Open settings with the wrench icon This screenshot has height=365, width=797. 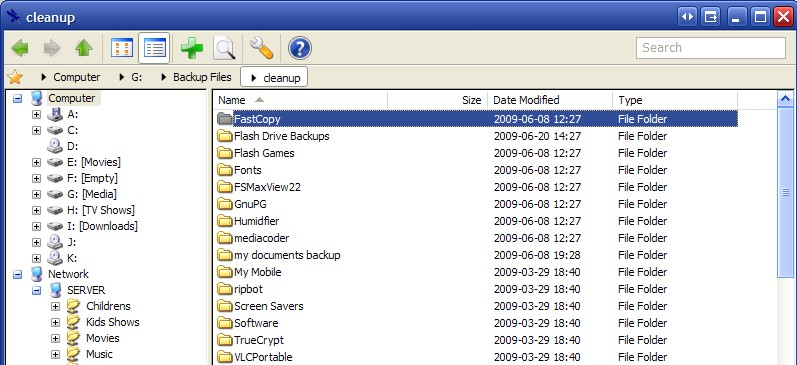click(261, 48)
